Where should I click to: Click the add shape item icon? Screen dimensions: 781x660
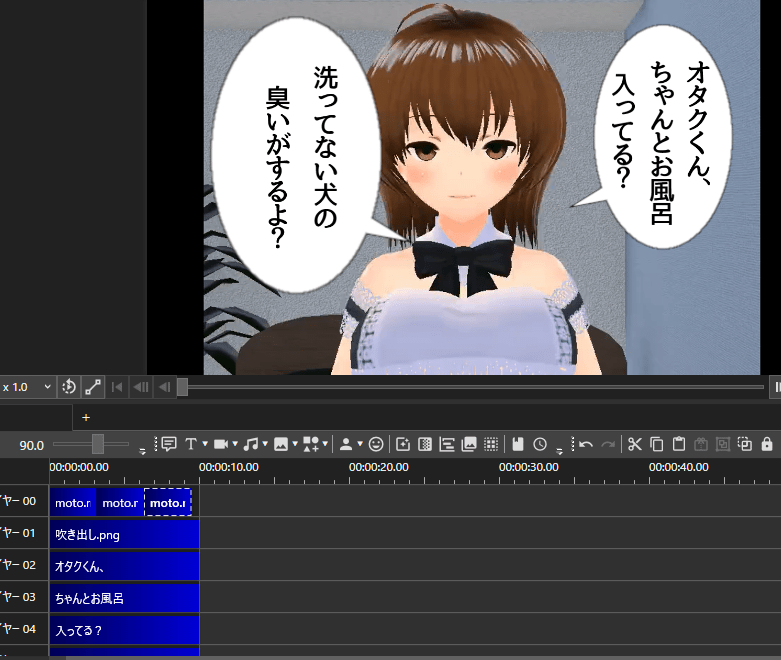click(311, 444)
